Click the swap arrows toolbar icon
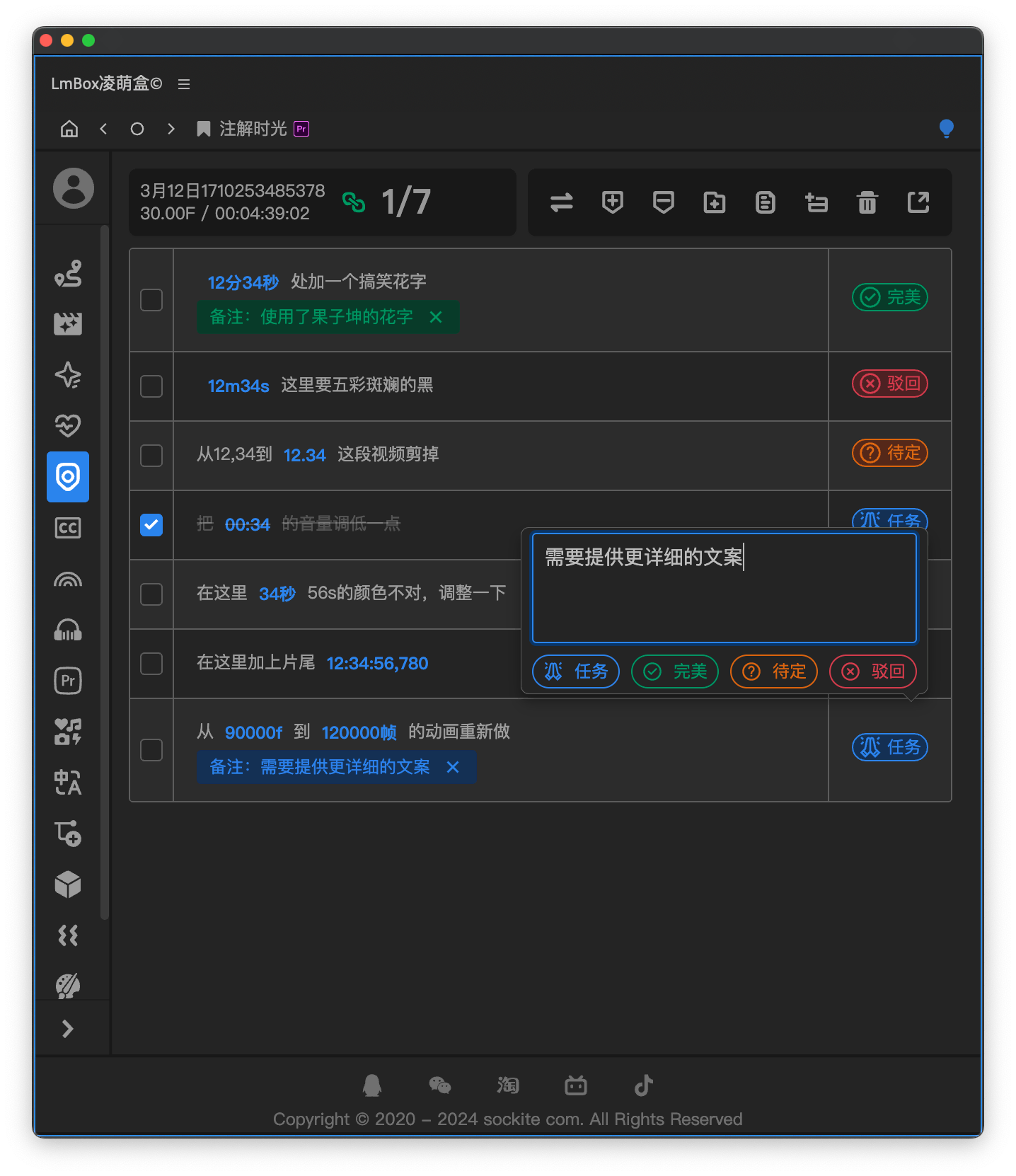Screen dimensions: 1016x1176 click(x=562, y=203)
